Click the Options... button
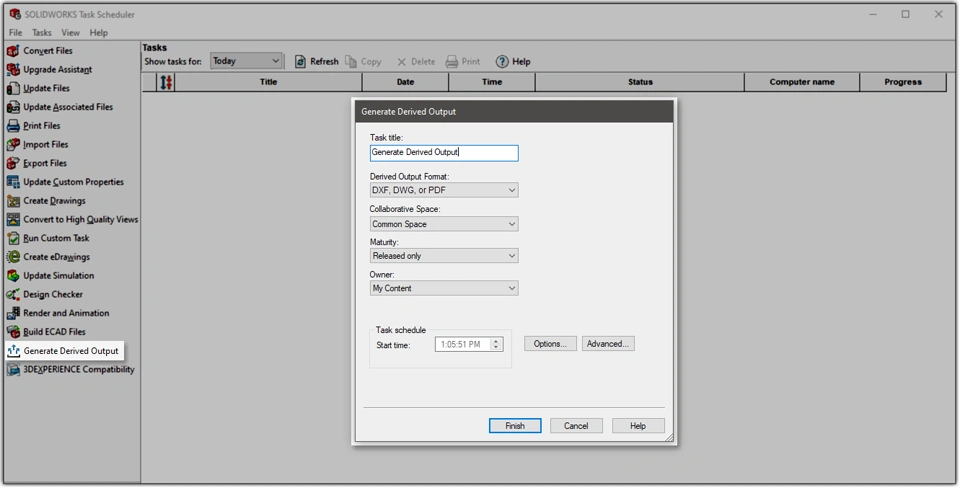This screenshot has width=960, height=488. tap(550, 343)
